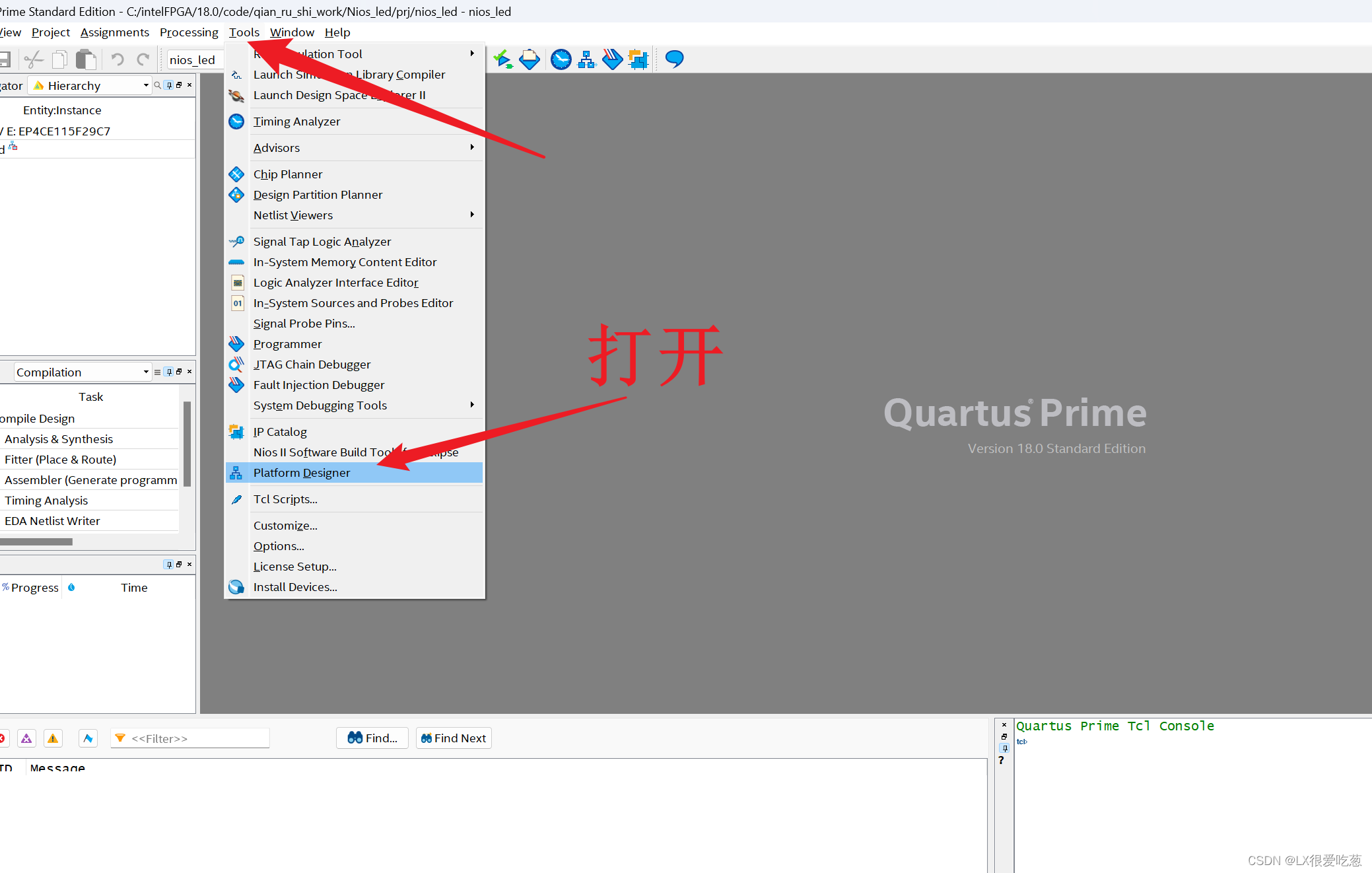Click the Copy toolbar icon

click(x=59, y=60)
